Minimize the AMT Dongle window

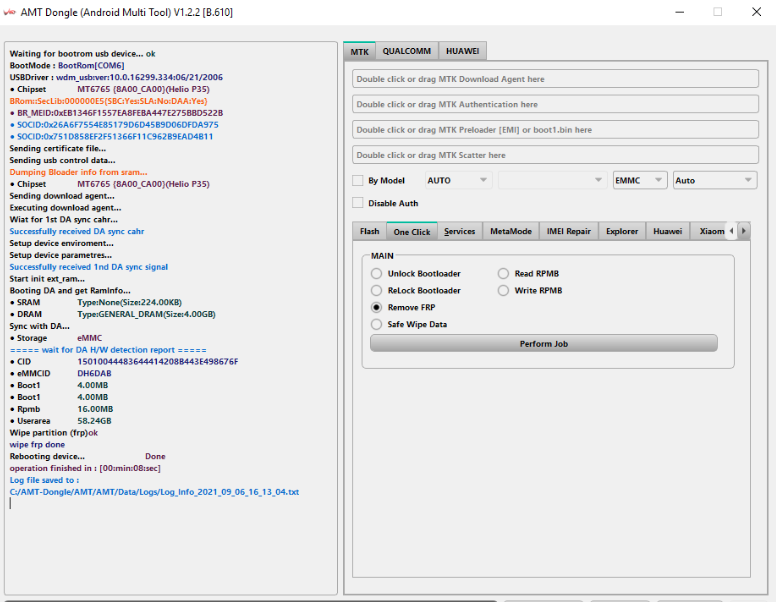[680, 12]
